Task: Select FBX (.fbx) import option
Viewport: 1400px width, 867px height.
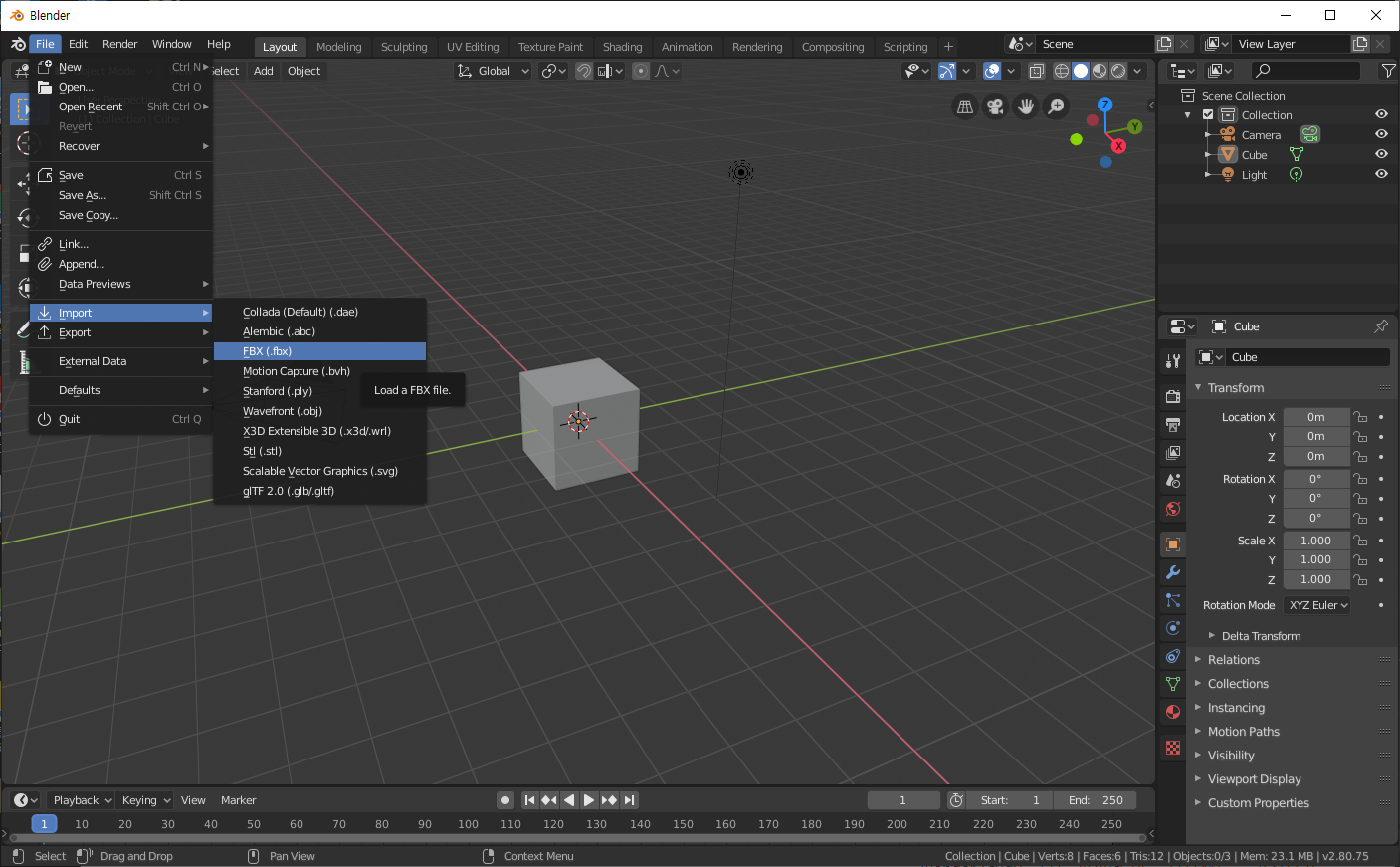Action: click(x=320, y=351)
